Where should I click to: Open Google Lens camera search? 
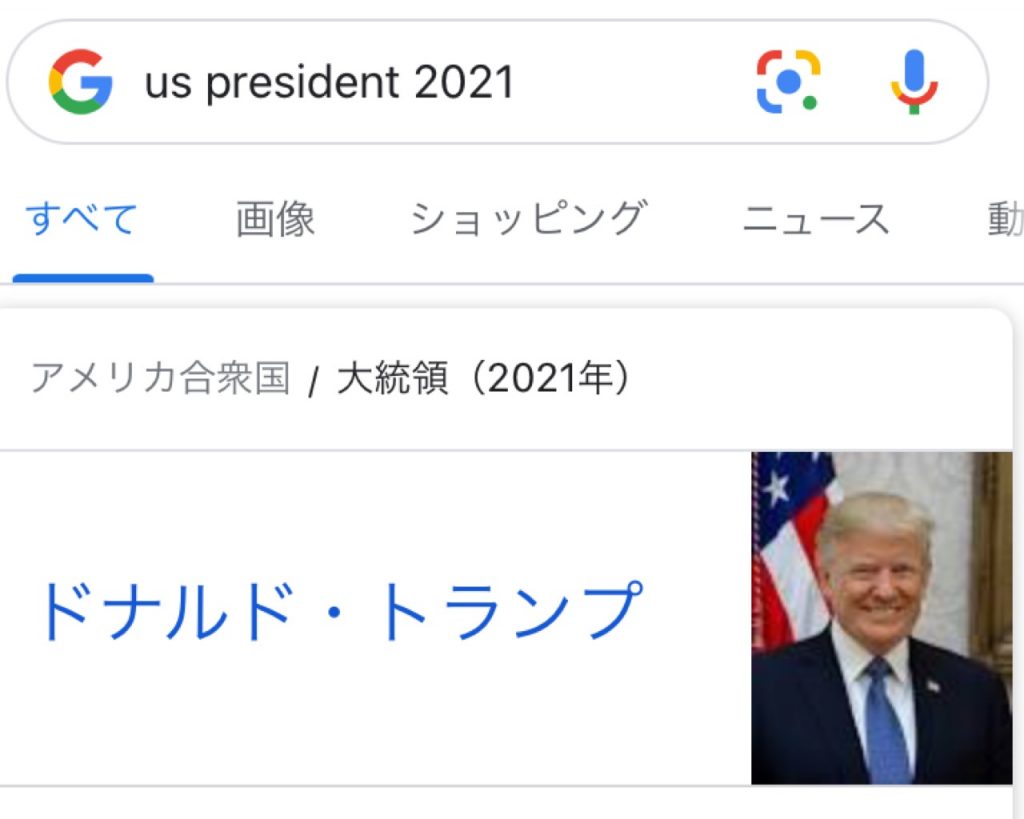(x=788, y=82)
